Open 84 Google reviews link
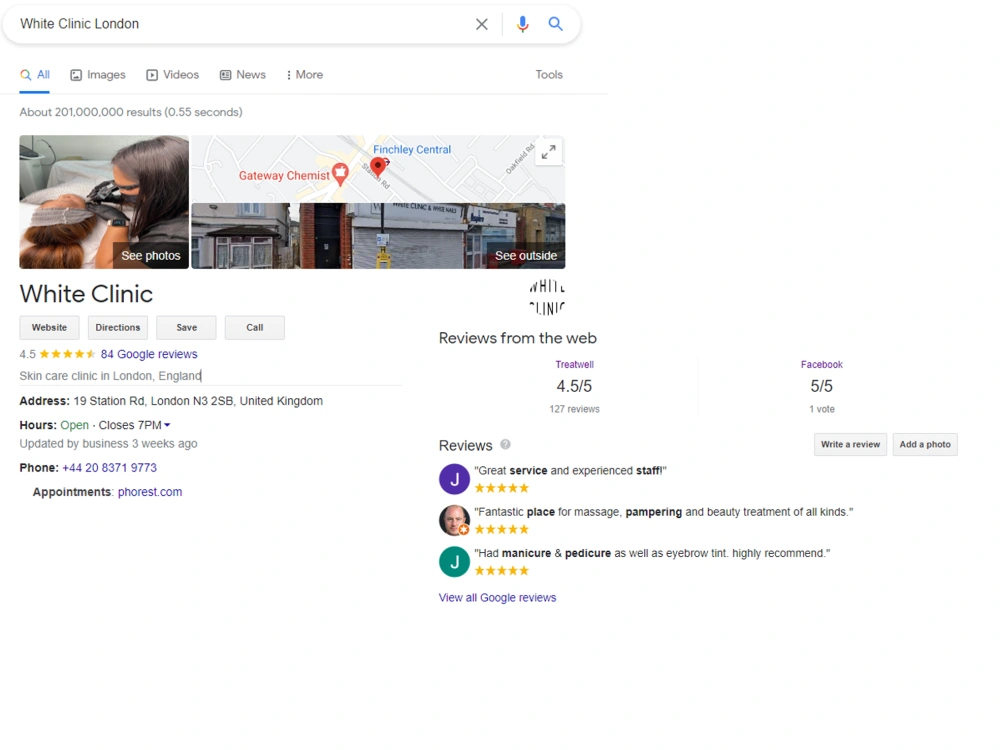This screenshot has width=1000, height=750. [x=149, y=354]
